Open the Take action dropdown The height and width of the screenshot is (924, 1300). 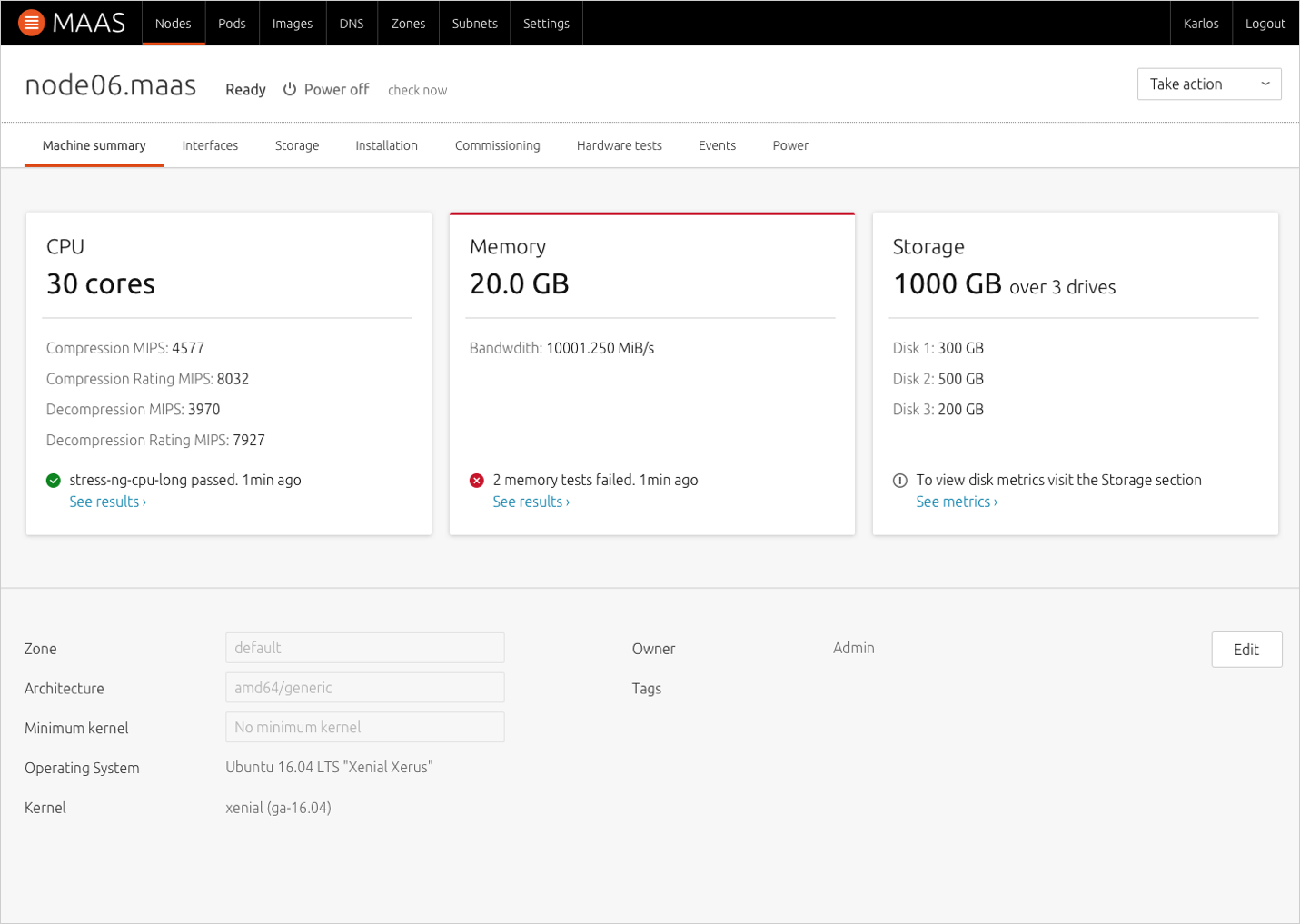pyautogui.click(x=1209, y=84)
